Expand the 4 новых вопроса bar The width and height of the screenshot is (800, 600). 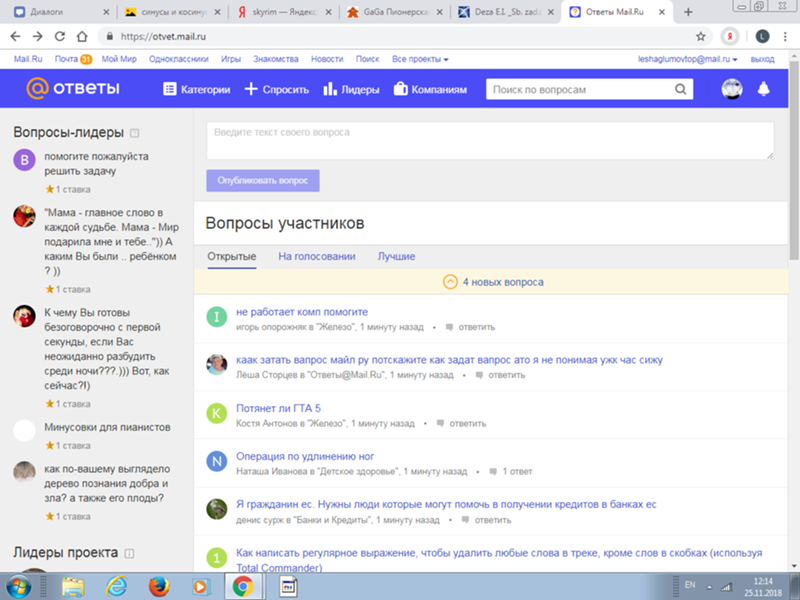click(x=491, y=282)
